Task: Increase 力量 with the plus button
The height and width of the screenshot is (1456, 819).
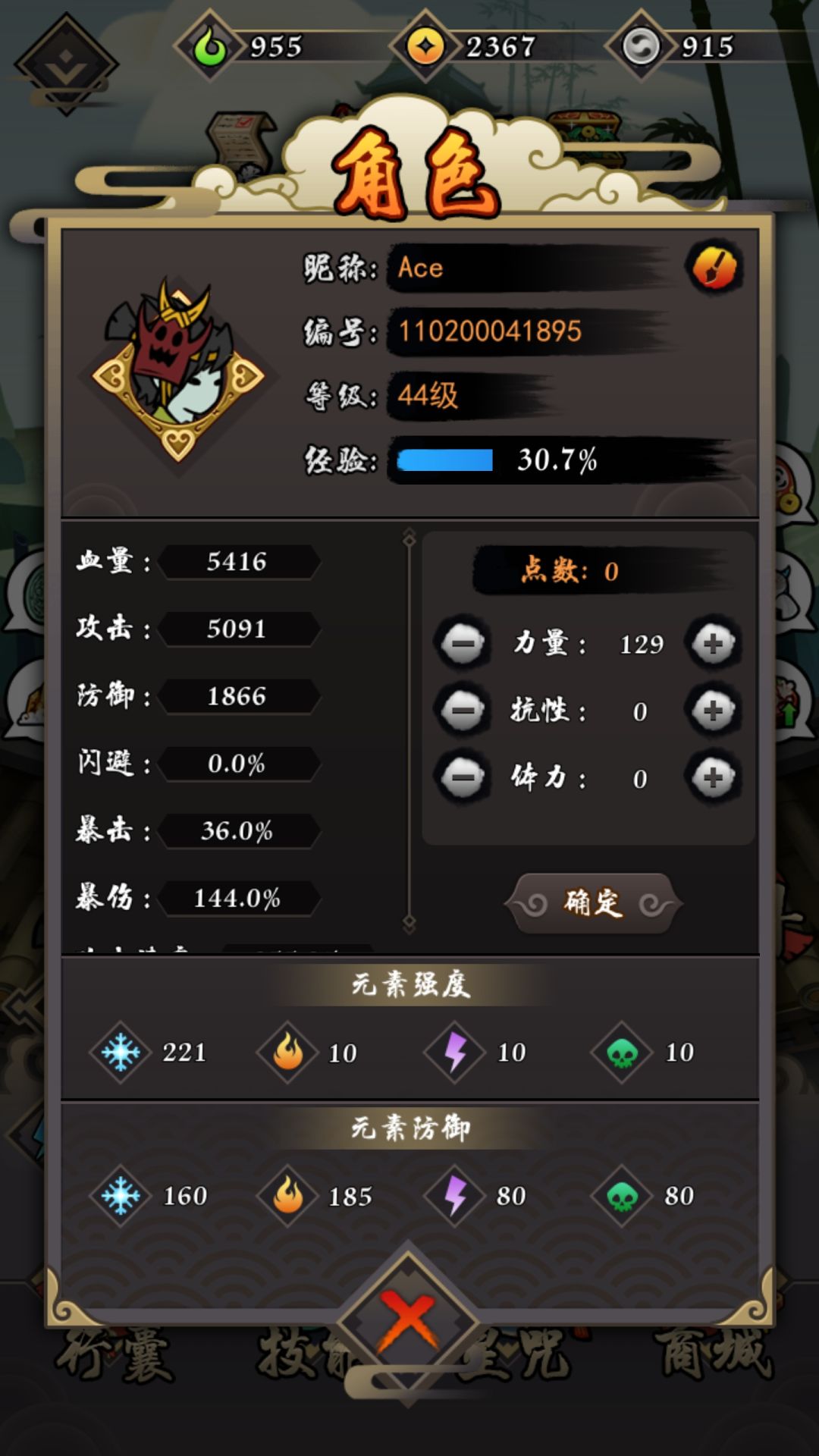Action: 713,644
